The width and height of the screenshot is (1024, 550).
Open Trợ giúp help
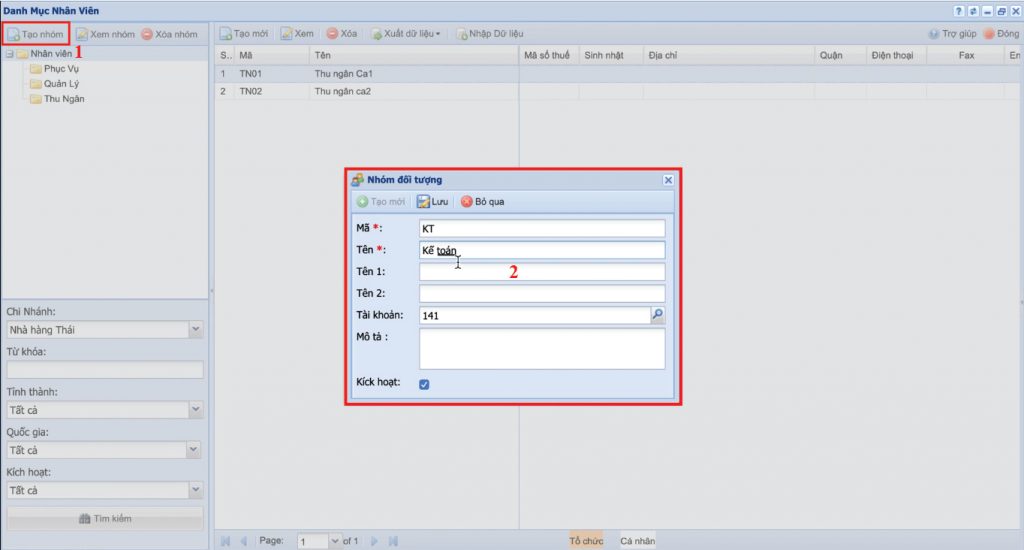click(x=952, y=33)
